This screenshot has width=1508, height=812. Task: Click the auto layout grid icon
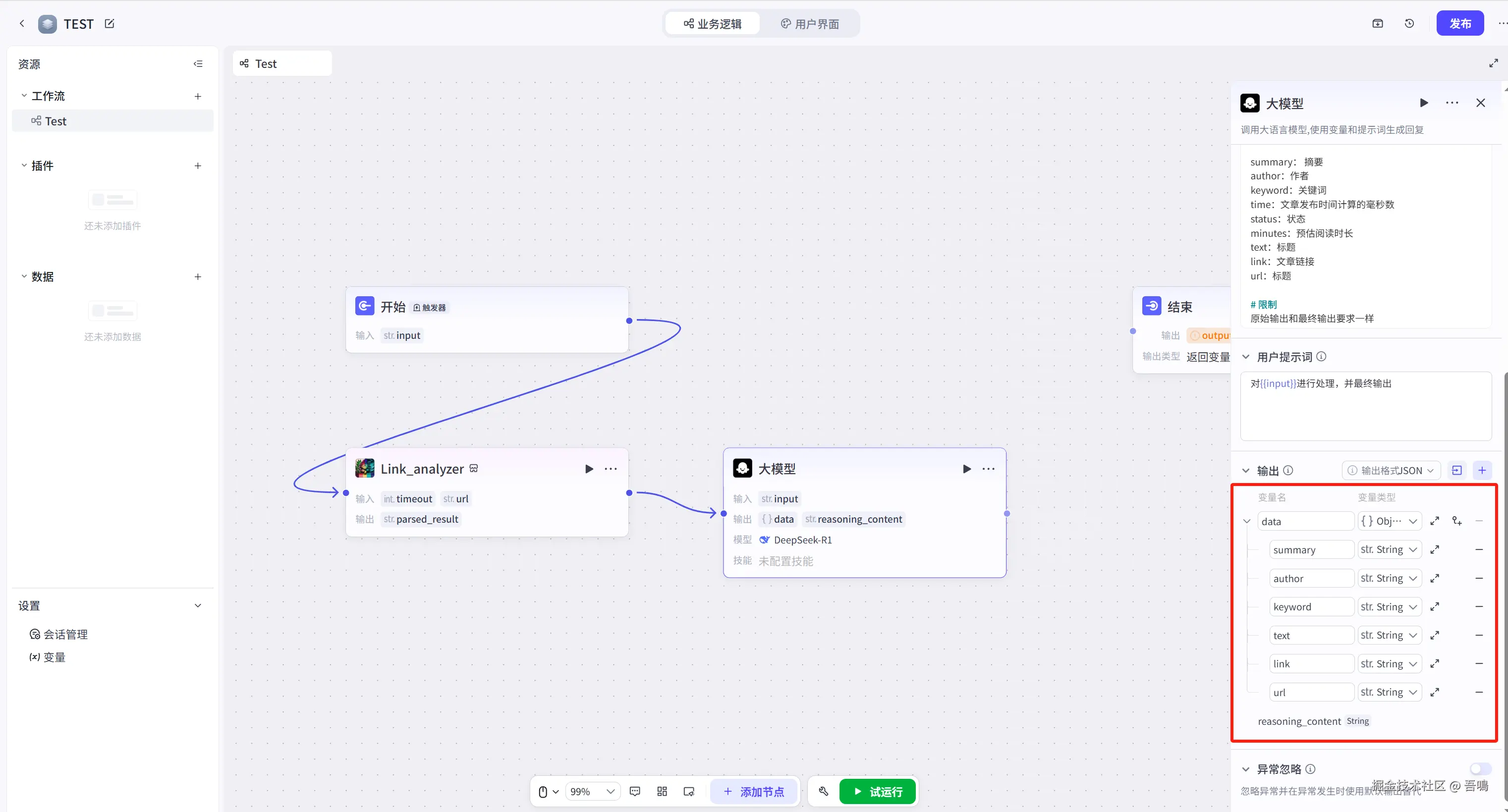(x=662, y=792)
